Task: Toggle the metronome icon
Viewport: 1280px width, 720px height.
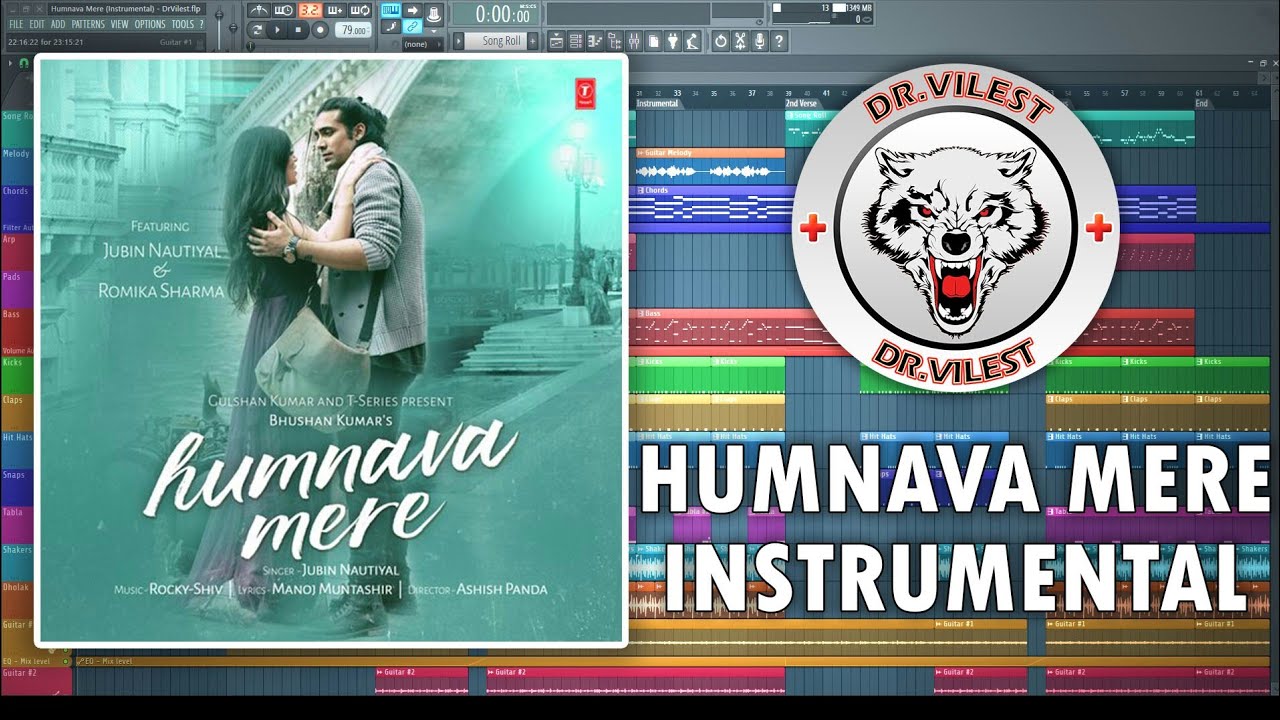Action: pos(259,10)
